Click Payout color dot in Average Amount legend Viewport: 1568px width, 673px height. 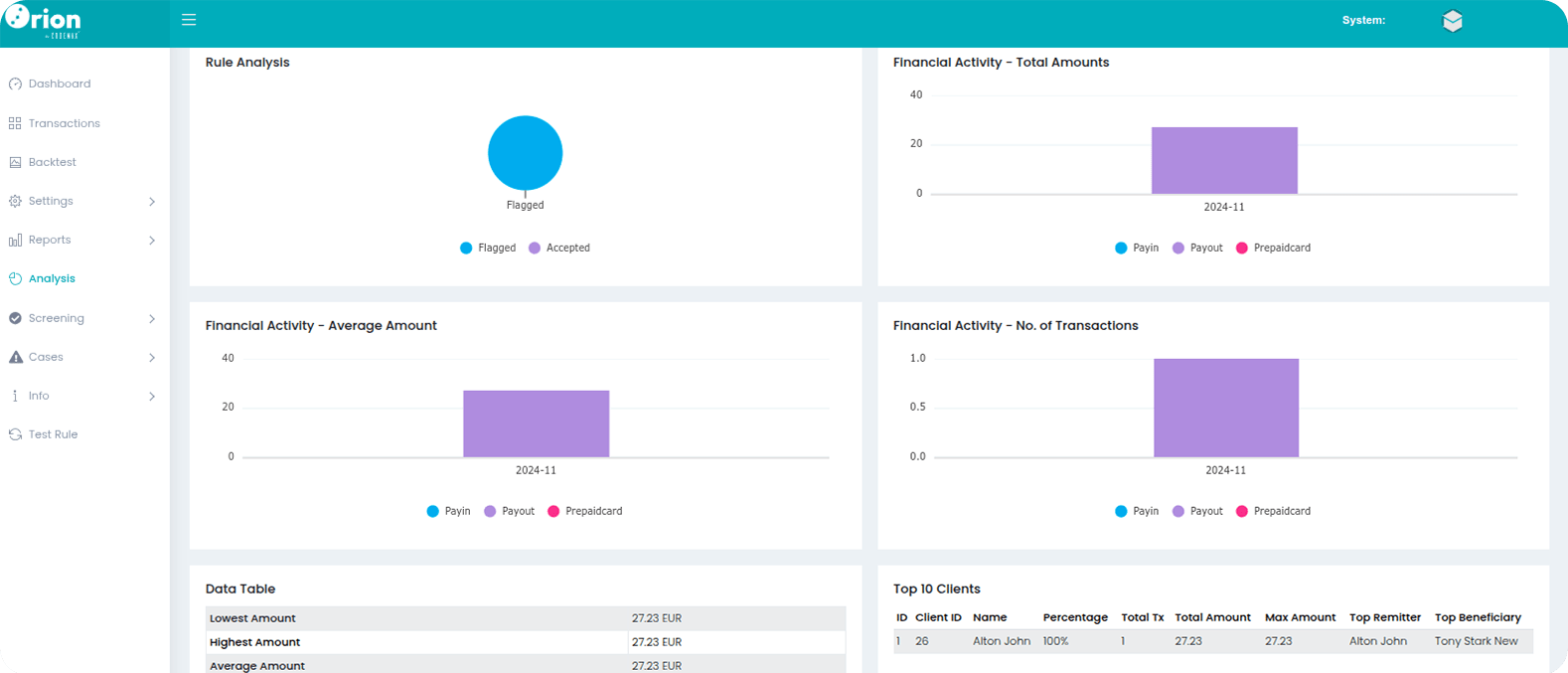click(490, 511)
